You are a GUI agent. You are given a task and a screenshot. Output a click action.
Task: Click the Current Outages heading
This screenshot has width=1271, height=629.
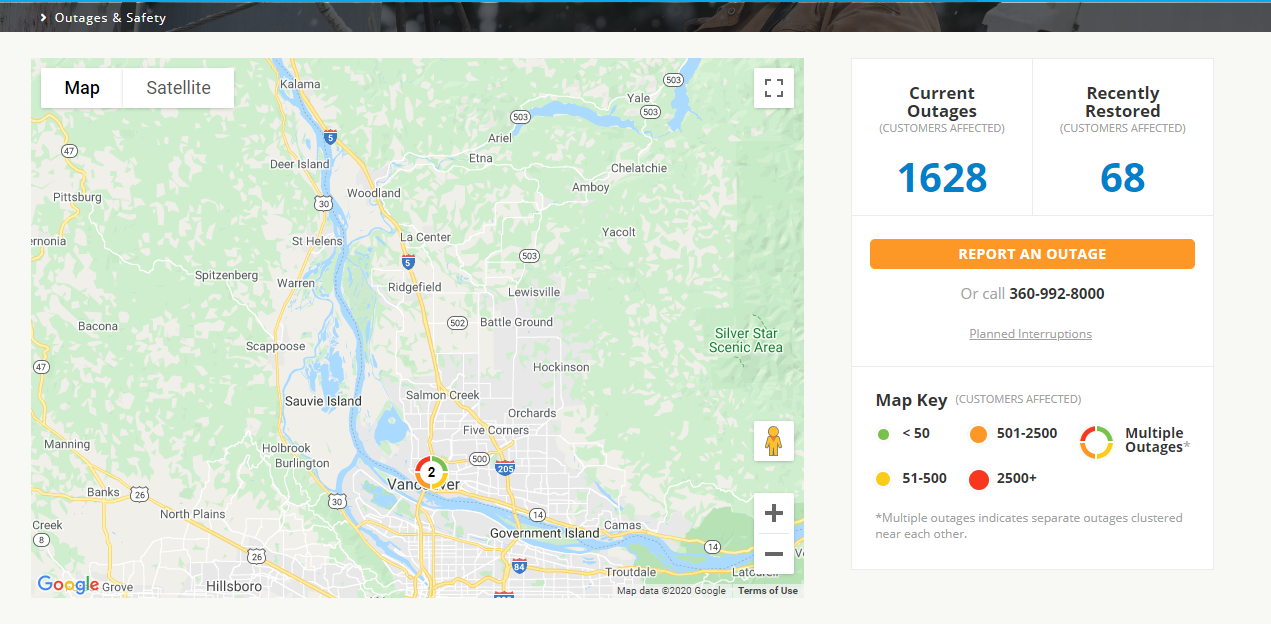coord(942,102)
